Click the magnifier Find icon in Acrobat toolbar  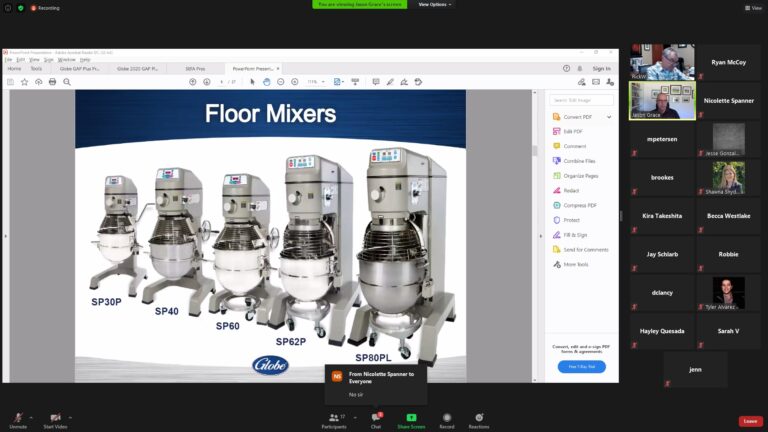point(67,82)
